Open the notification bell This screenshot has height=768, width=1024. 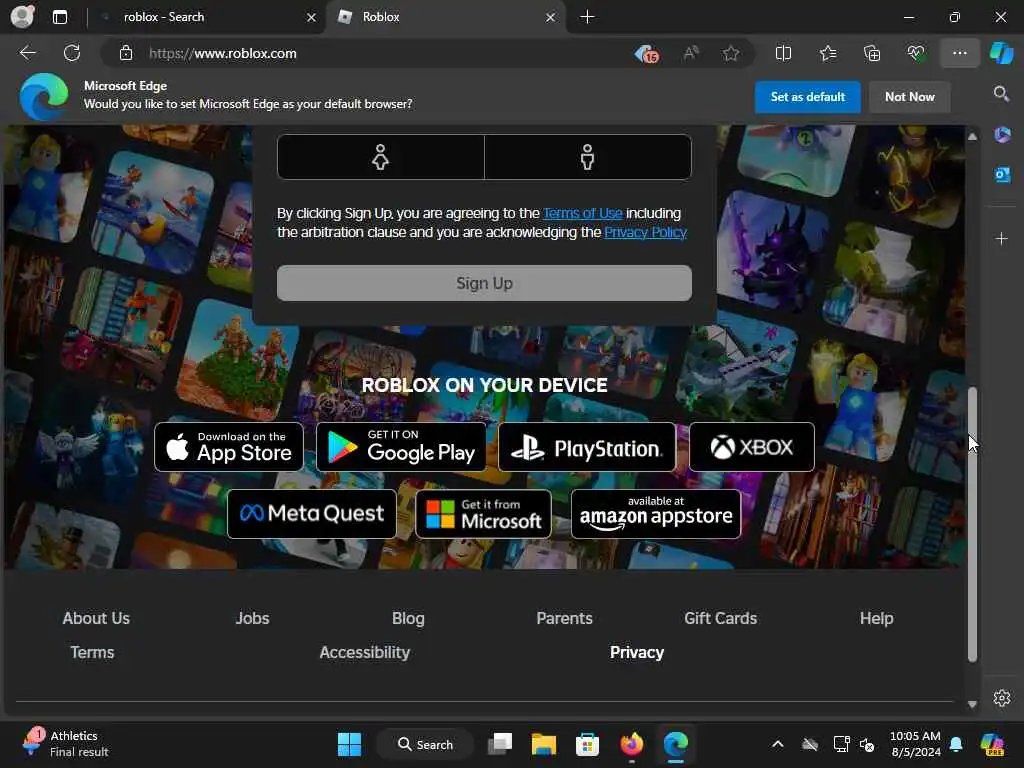click(x=955, y=744)
